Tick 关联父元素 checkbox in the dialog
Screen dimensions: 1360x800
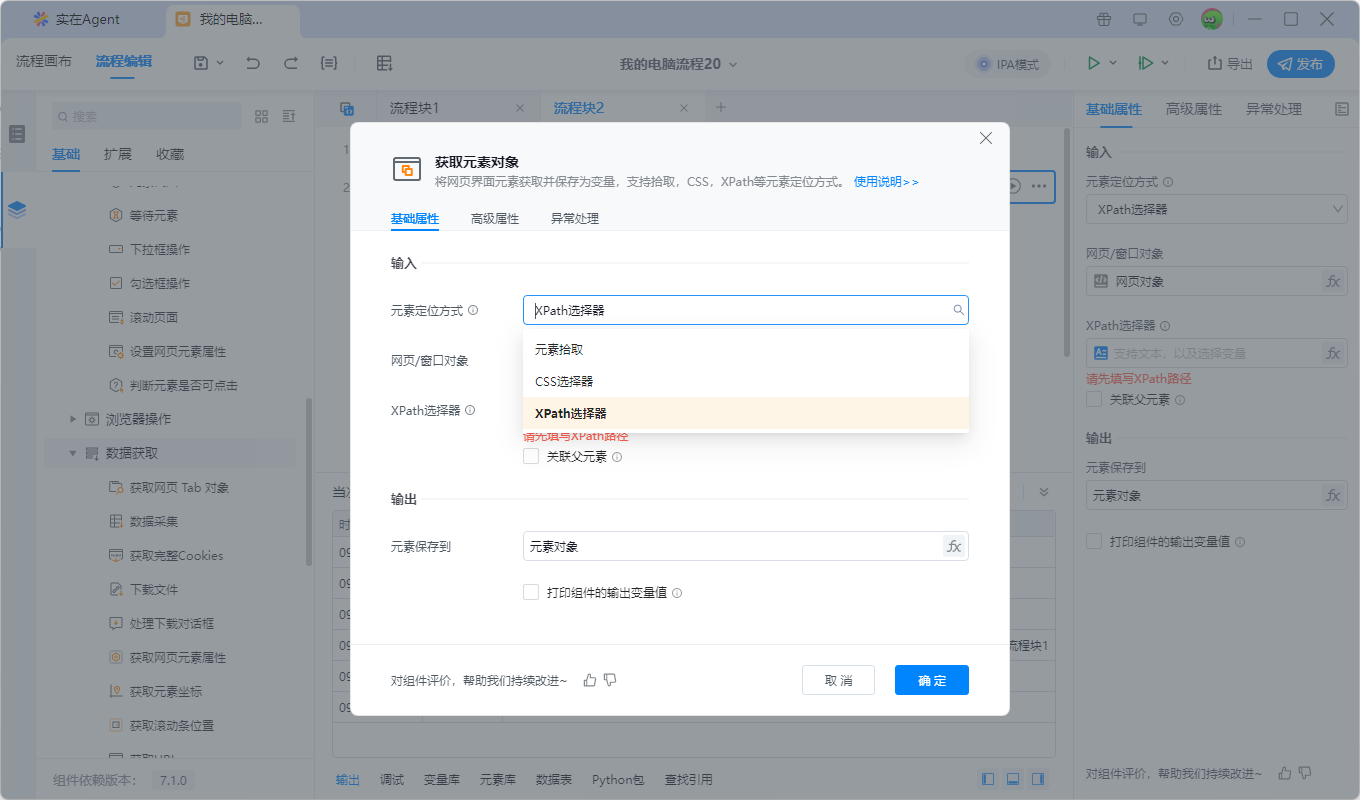(531, 456)
